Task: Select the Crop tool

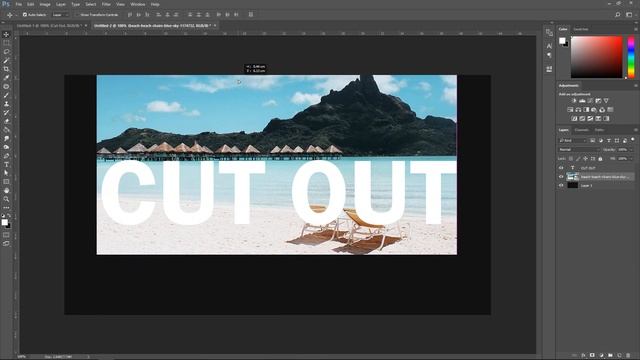Action: pos(6,69)
